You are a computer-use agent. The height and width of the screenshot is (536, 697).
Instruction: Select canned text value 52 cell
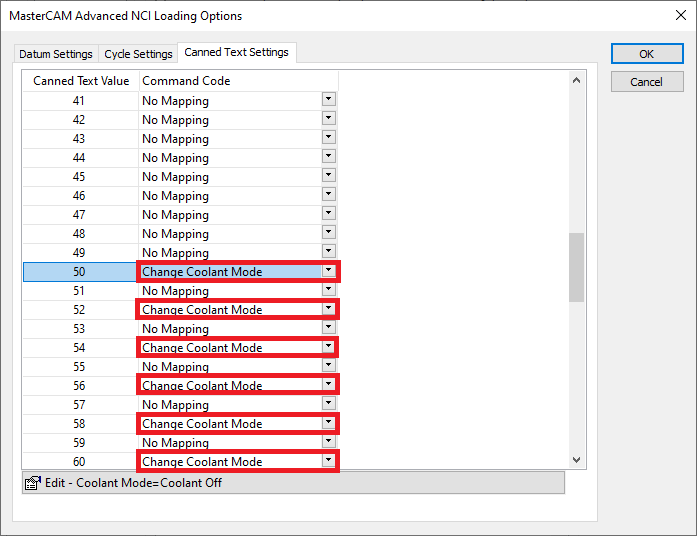(x=80, y=310)
